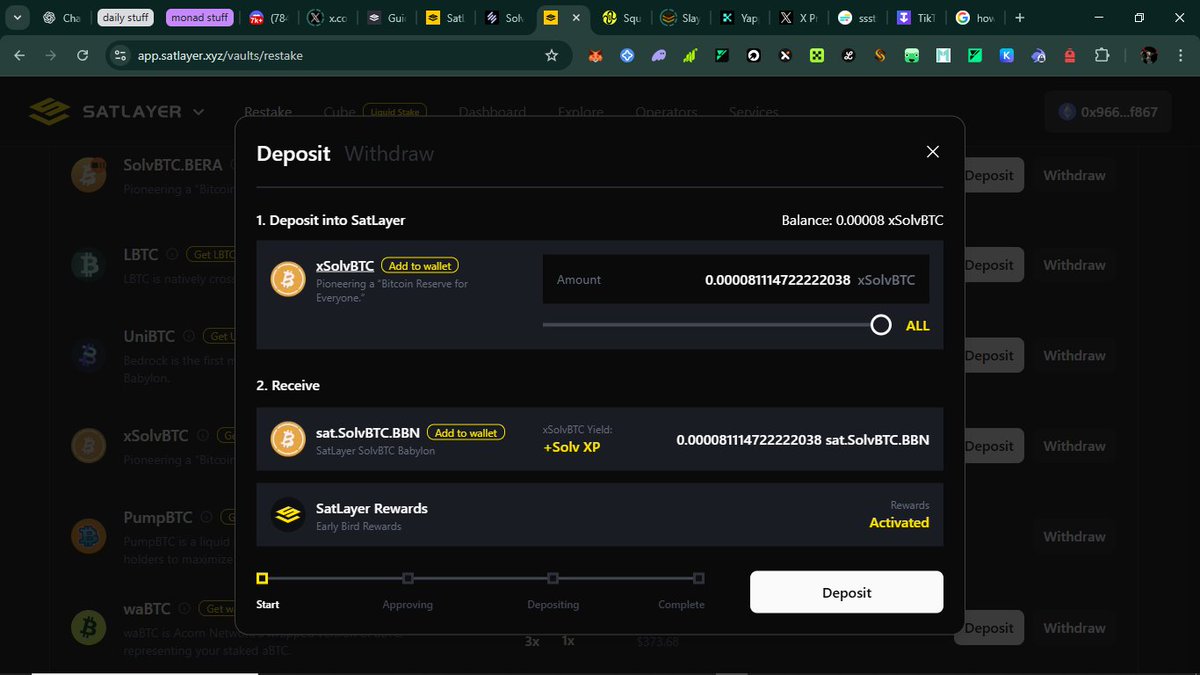Click the black circular-arrow extension icon
The image size is (1200, 675).
(753, 56)
